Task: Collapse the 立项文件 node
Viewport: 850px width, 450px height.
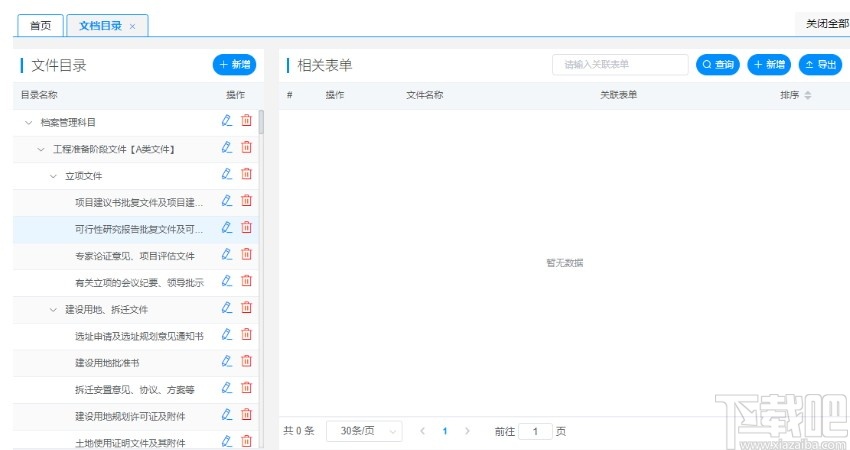Action: point(53,176)
